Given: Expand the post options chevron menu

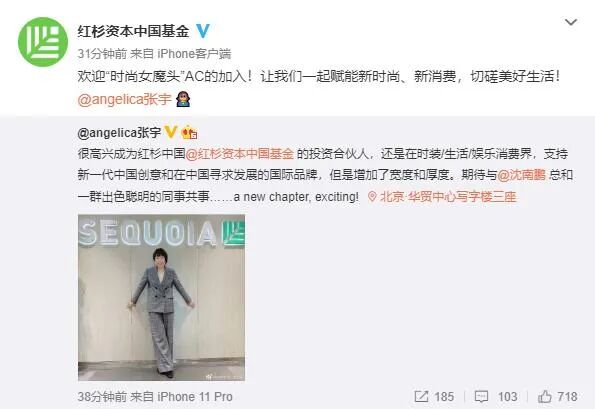Looking at the screenshot, I should click(571, 22).
